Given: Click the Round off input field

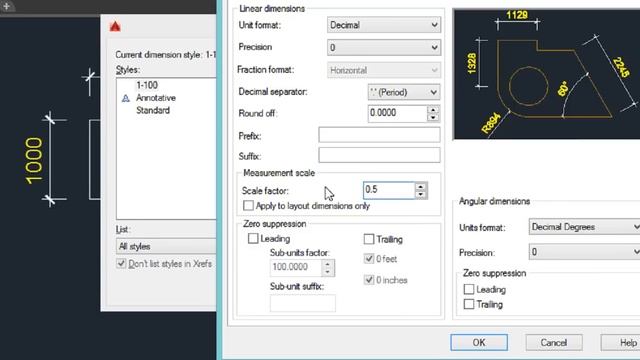Looking at the screenshot, I should point(398,113).
